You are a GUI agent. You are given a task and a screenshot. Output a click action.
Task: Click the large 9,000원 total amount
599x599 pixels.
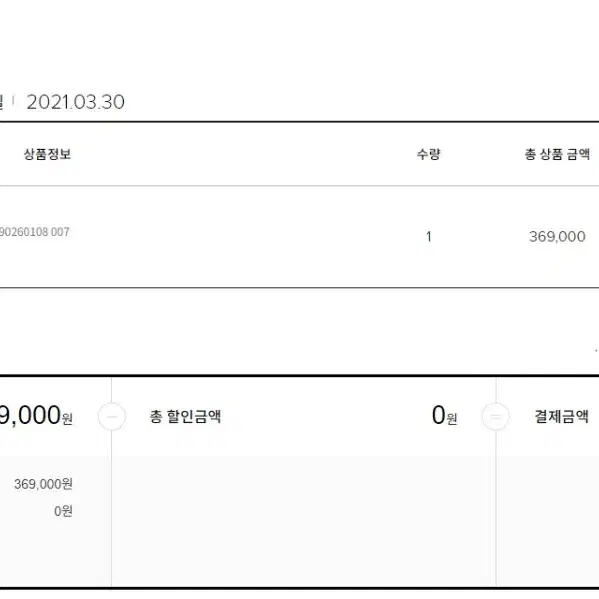36,416
